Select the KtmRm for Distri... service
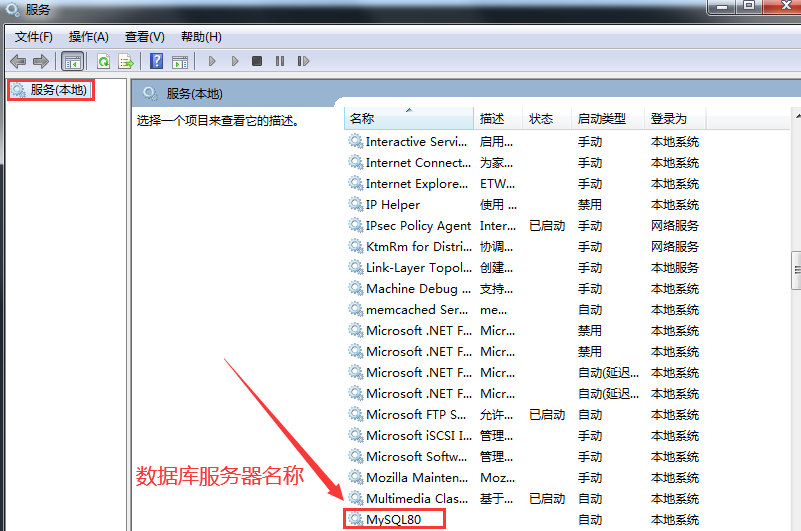The width and height of the screenshot is (801, 531). 524,246
